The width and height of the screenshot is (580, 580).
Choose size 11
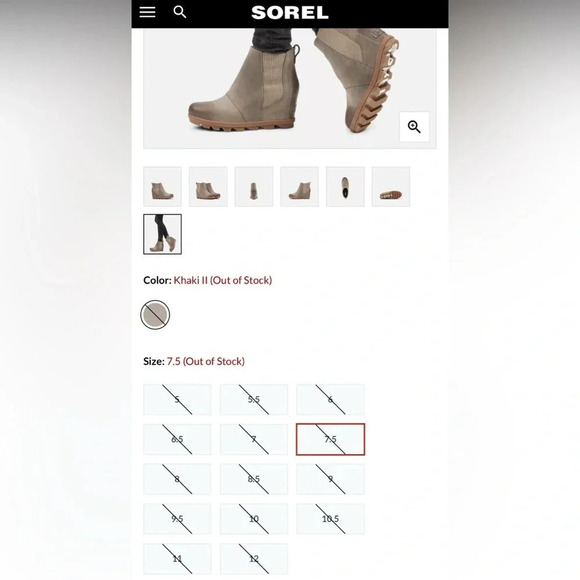[177, 559]
